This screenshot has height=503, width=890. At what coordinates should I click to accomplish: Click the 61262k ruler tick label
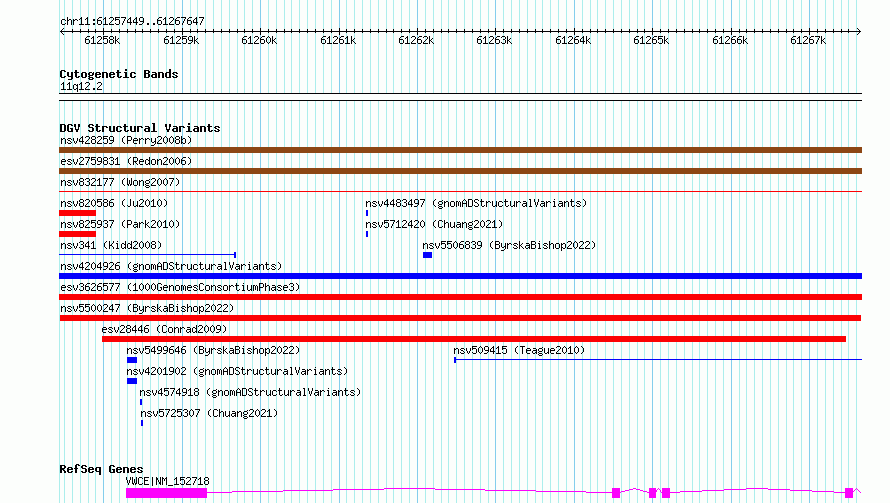(x=416, y=40)
